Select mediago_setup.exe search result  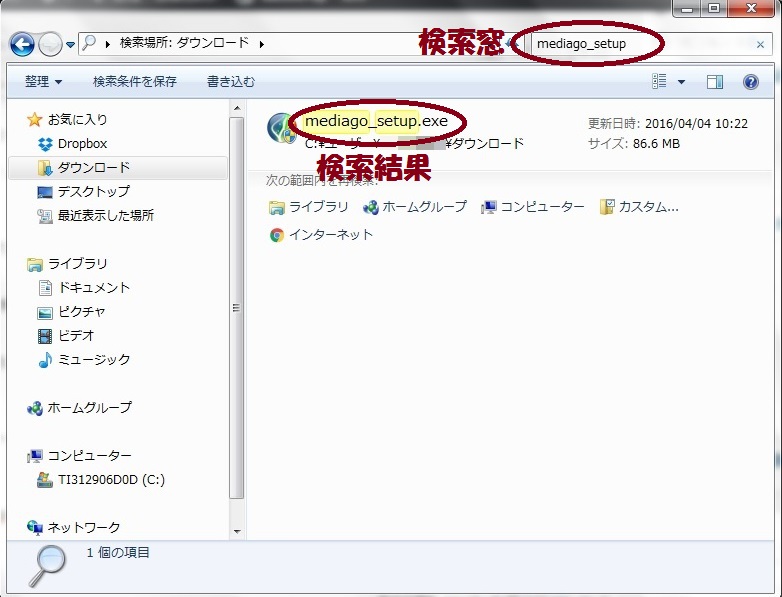pos(377,121)
